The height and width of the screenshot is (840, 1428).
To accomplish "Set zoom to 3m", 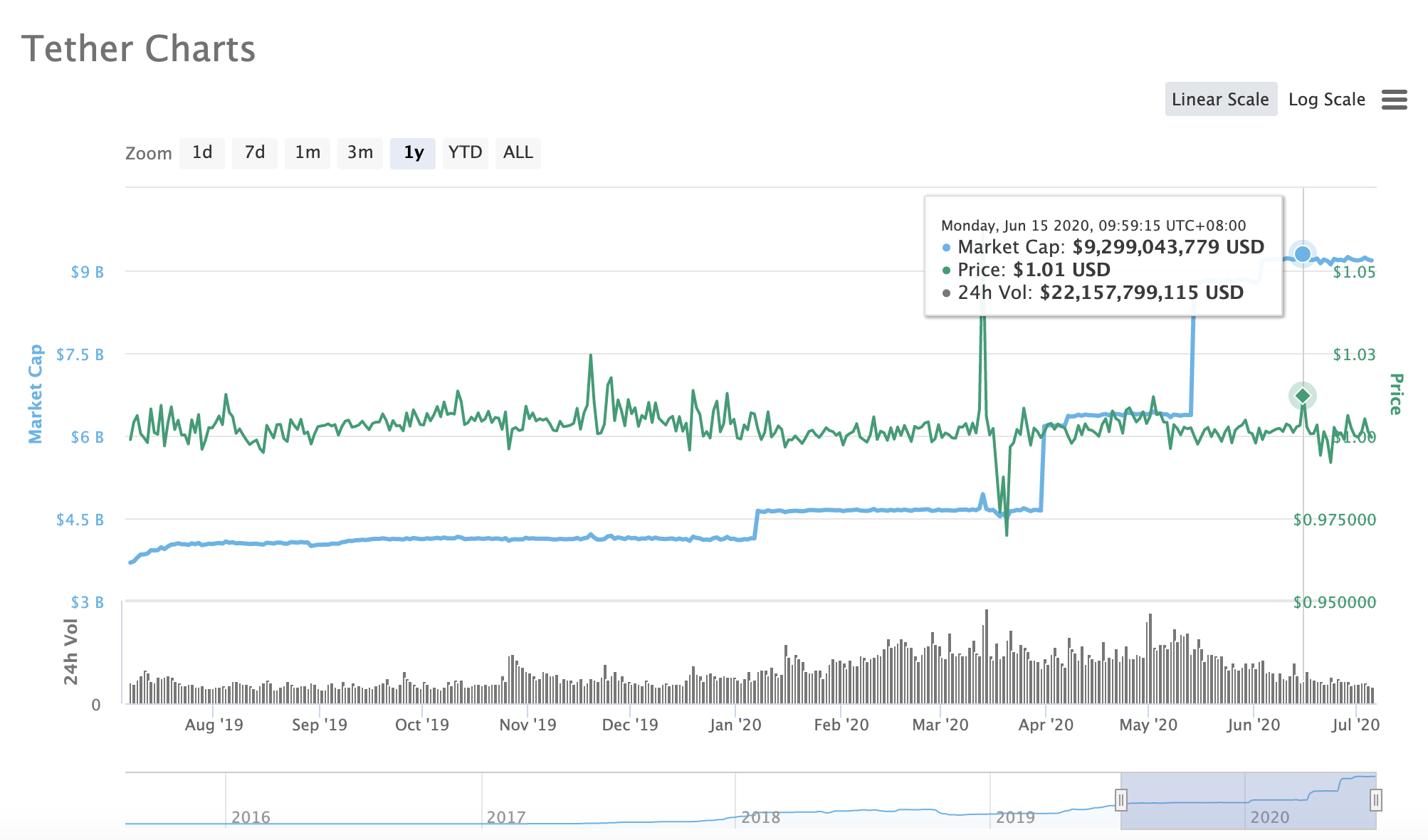I will 360,153.
